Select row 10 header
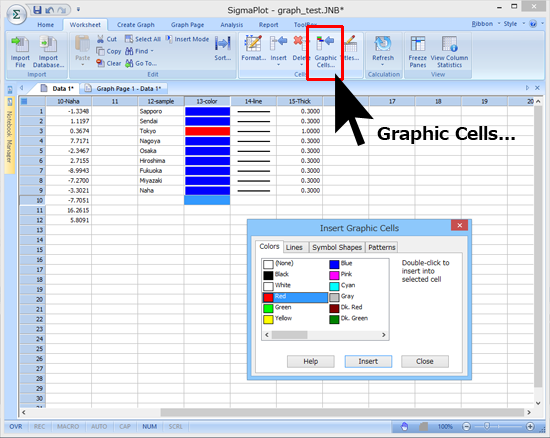The image size is (550, 438). tap(32, 201)
